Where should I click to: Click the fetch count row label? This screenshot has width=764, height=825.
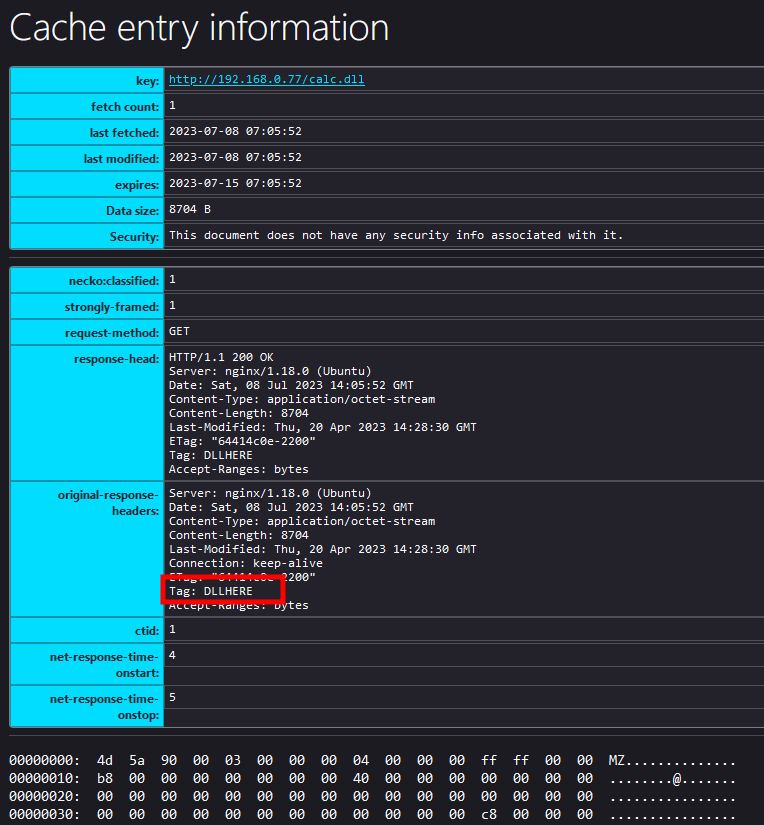[x=124, y=106]
